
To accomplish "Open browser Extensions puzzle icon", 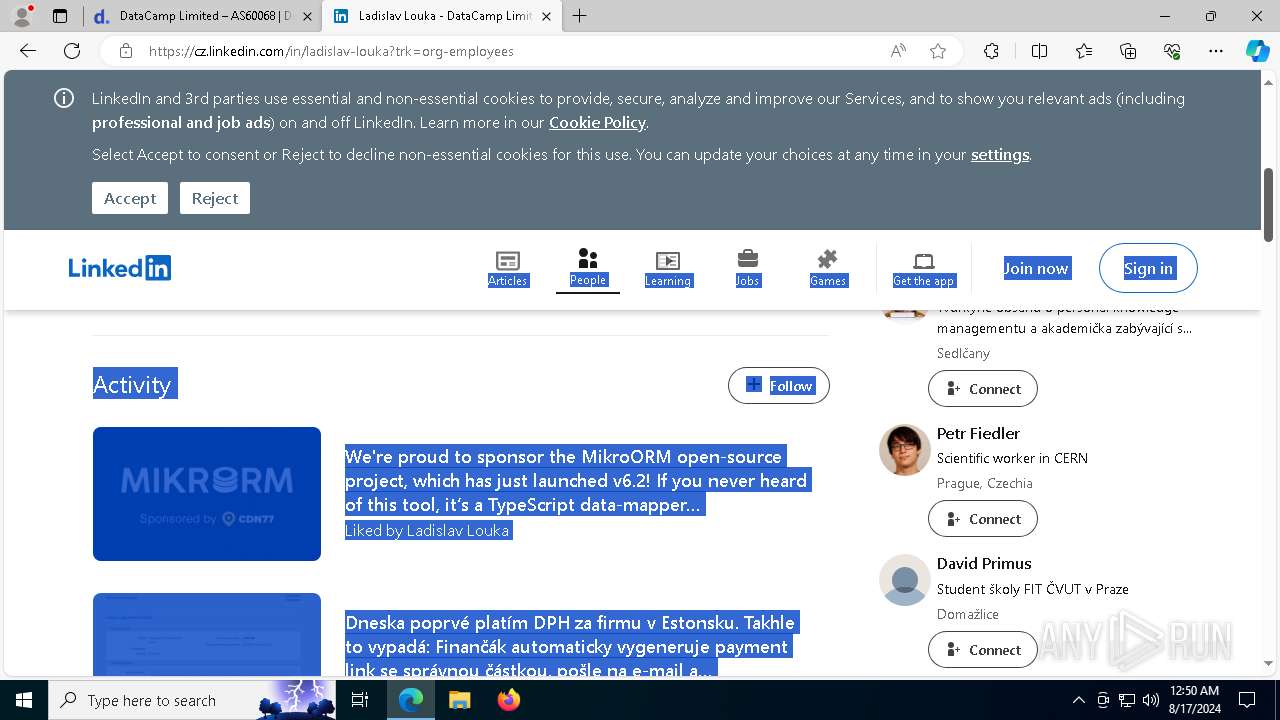I will (x=991, y=51).
